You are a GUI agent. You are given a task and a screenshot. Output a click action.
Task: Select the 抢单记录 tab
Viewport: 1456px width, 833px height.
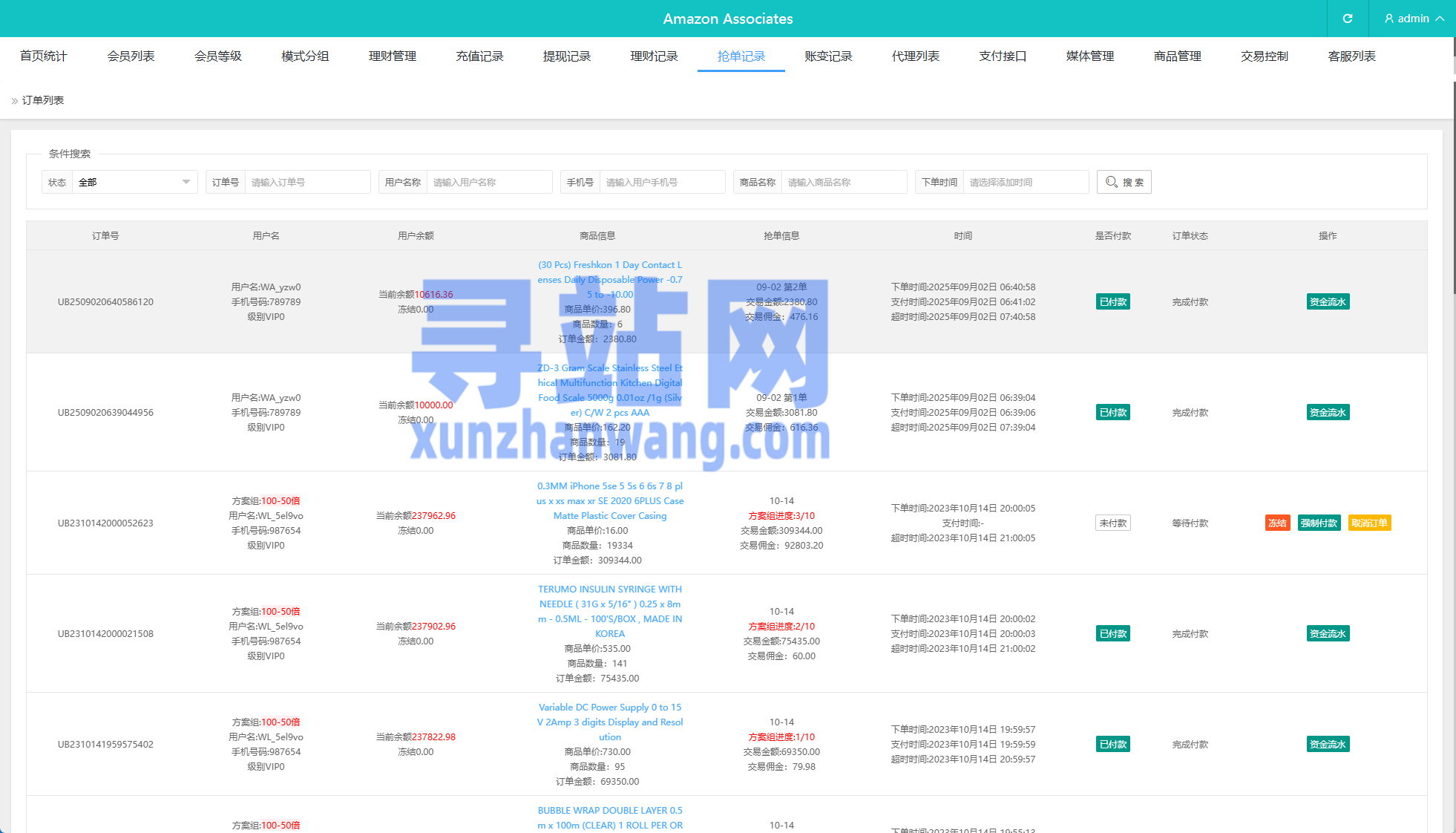741,56
